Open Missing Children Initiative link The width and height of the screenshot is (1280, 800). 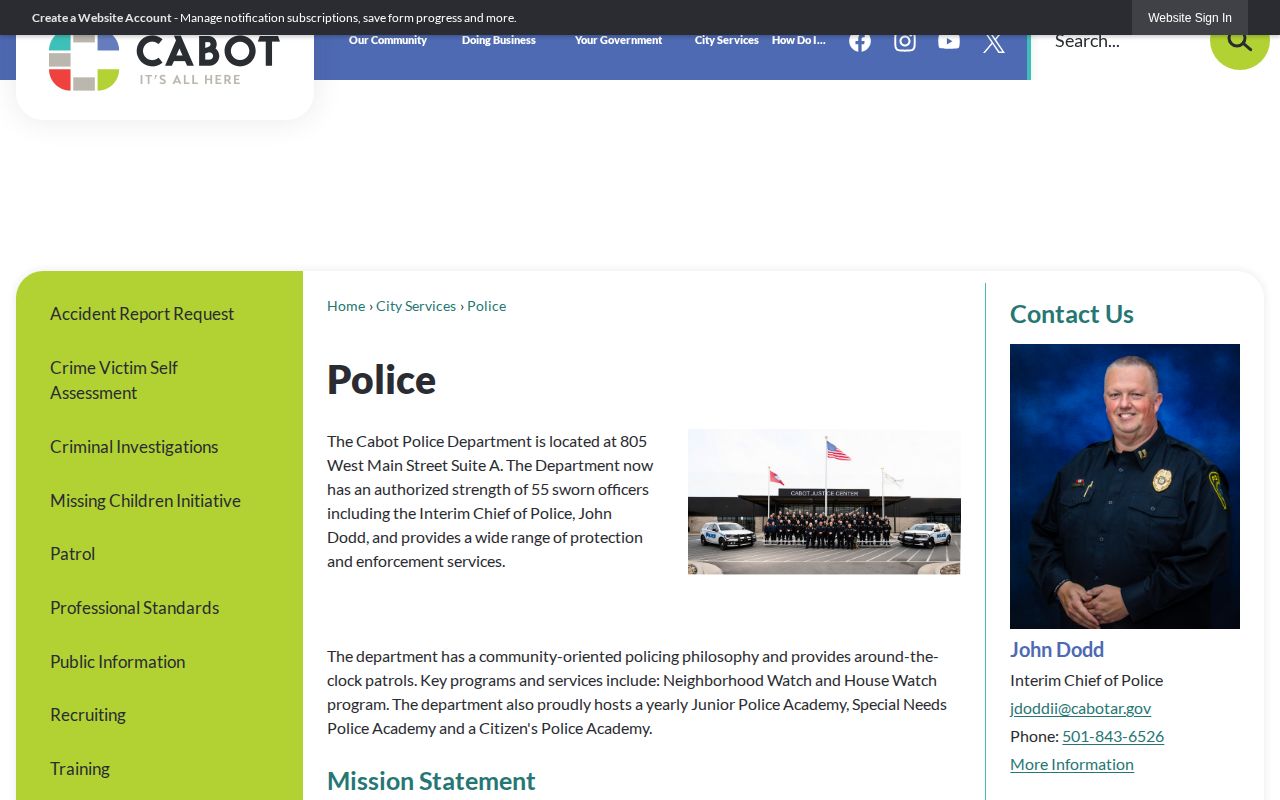coord(145,501)
